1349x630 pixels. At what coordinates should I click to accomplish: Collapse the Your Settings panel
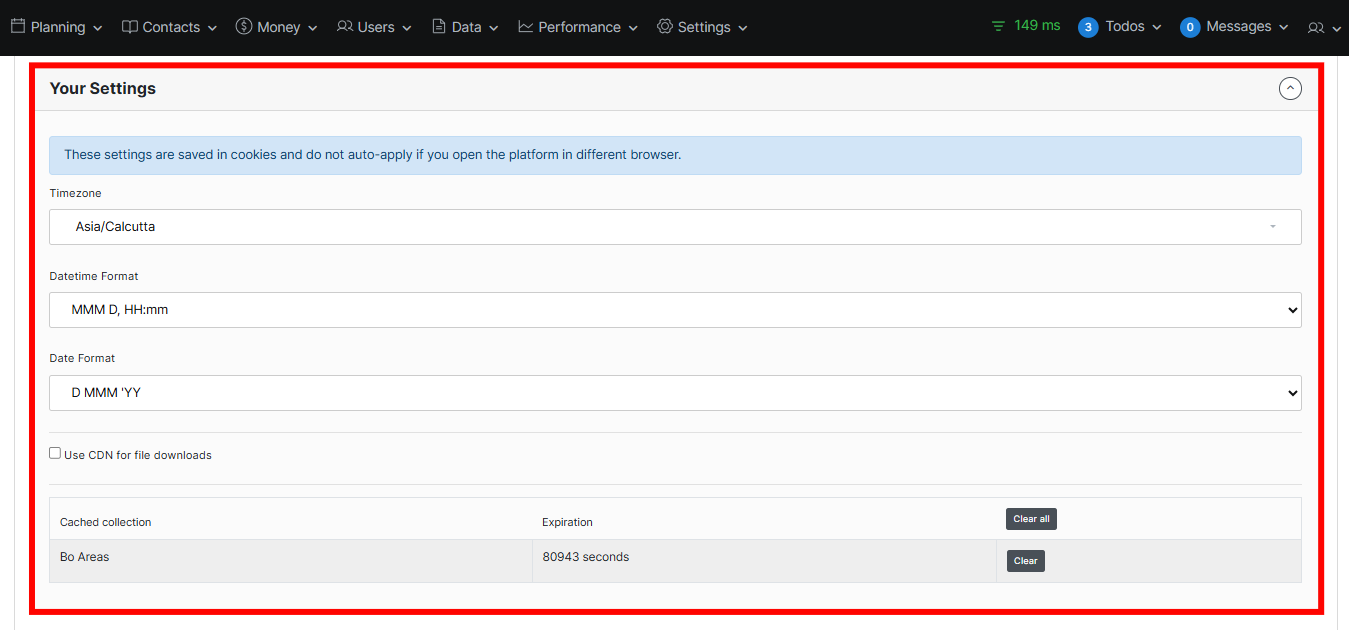point(1290,89)
